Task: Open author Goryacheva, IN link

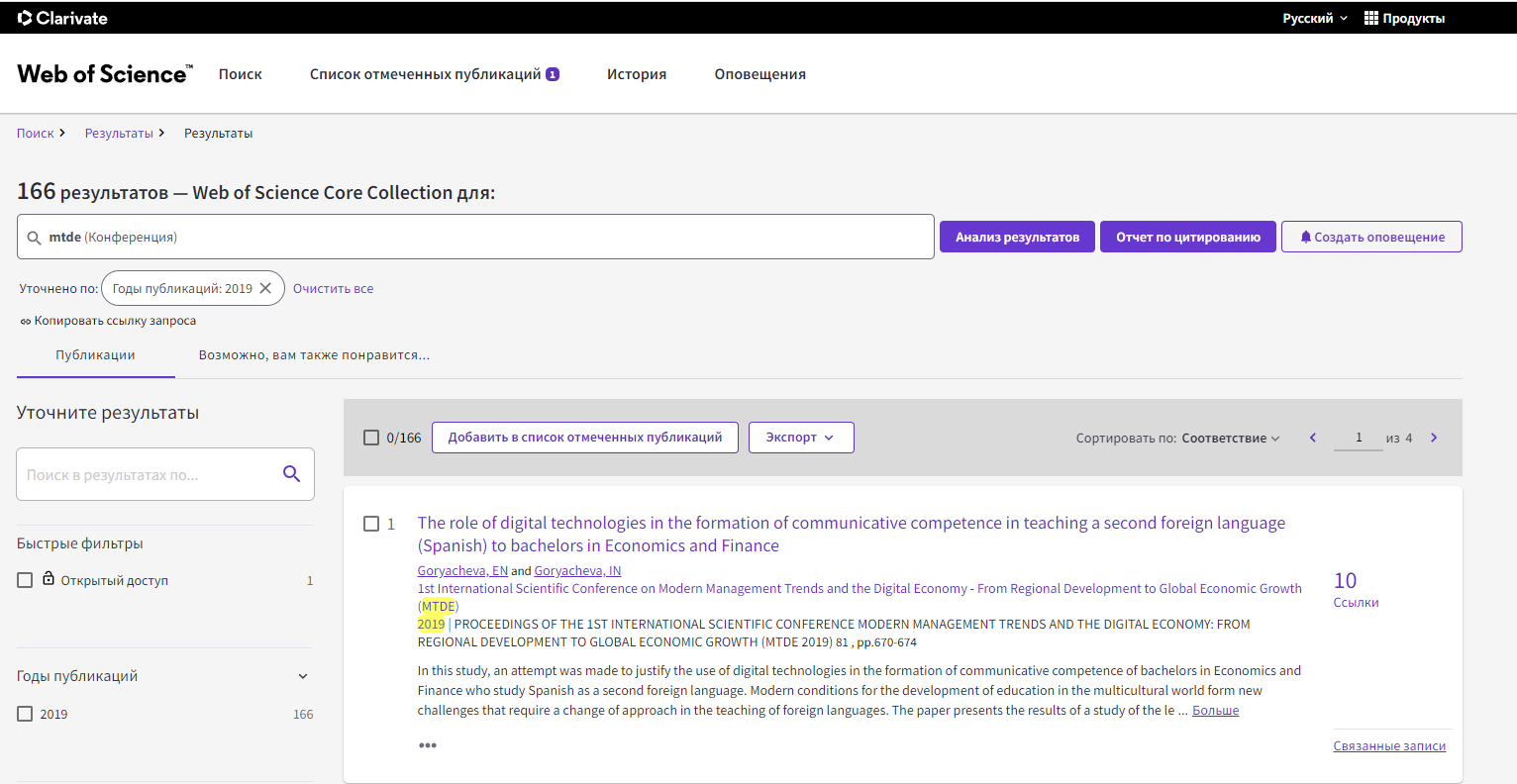Action: [x=577, y=571]
